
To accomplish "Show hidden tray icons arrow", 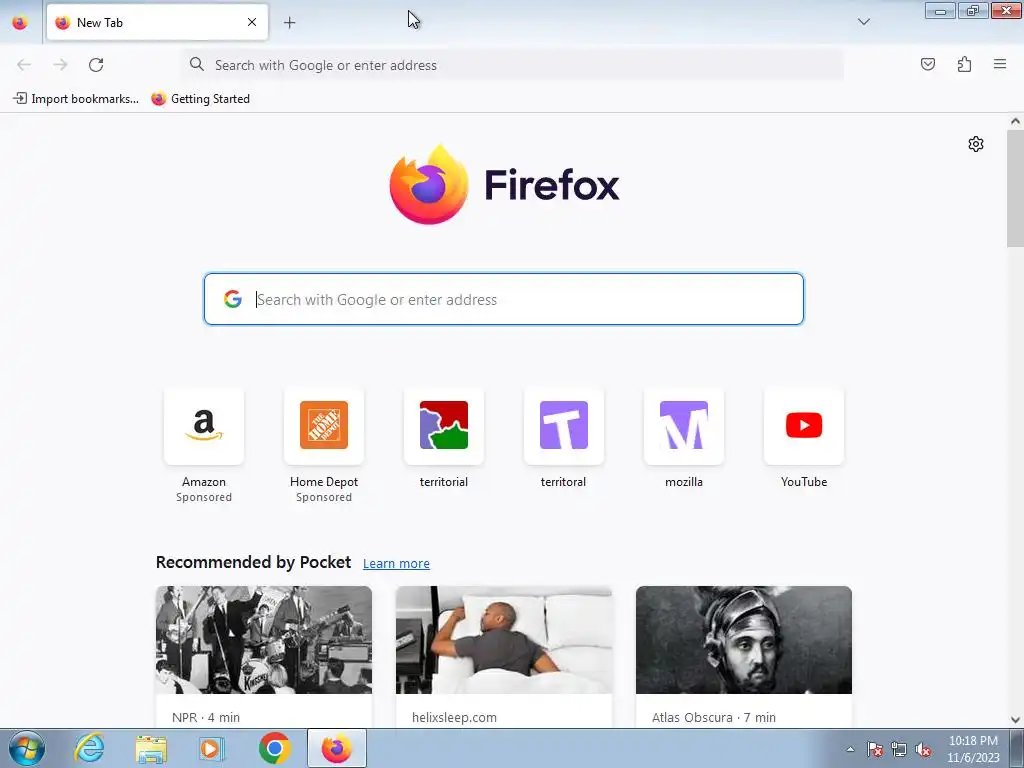I will [x=850, y=749].
